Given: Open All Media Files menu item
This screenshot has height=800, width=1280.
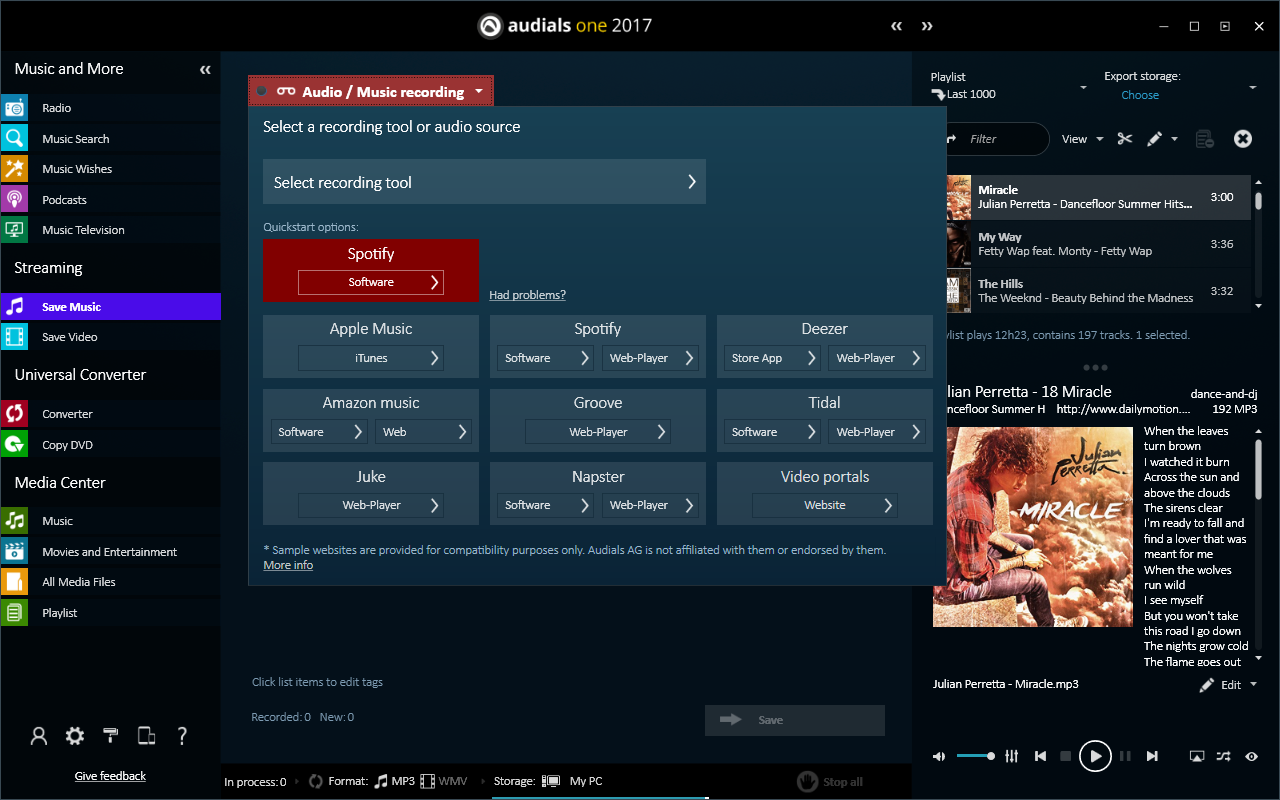Looking at the screenshot, I should pos(79,582).
